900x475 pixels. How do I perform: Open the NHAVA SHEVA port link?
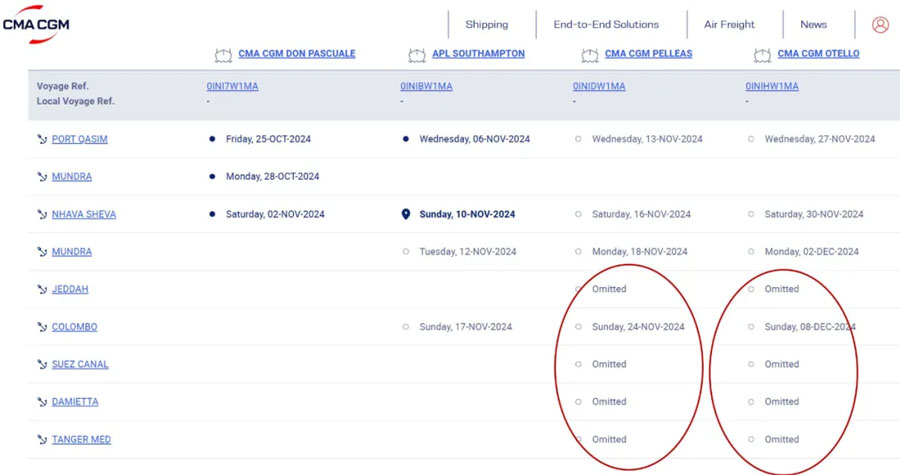(84, 214)
